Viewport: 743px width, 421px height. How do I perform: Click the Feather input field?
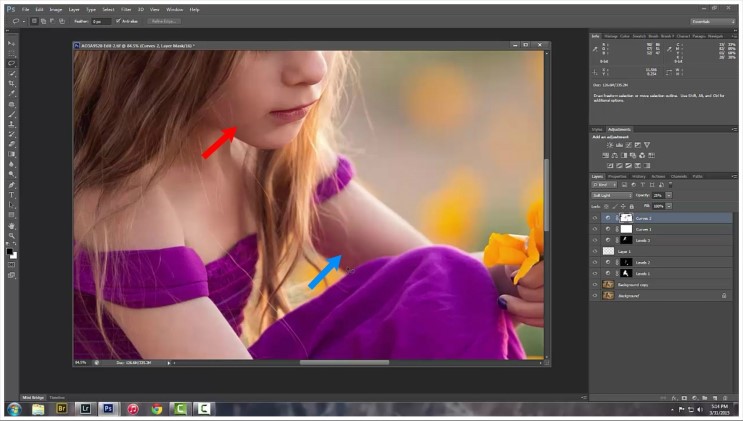101,20
